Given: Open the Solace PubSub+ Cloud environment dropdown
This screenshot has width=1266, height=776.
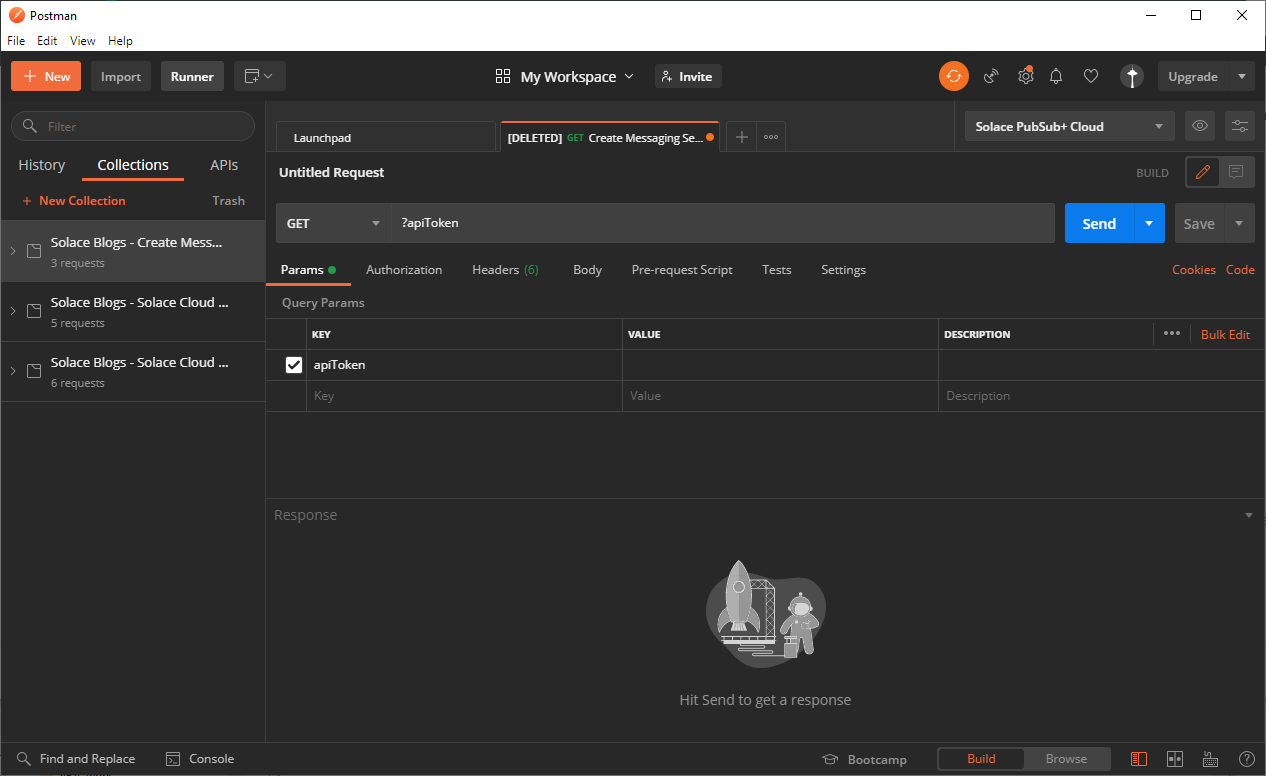Looking at the screenshot, I should tap(1068, 126).
